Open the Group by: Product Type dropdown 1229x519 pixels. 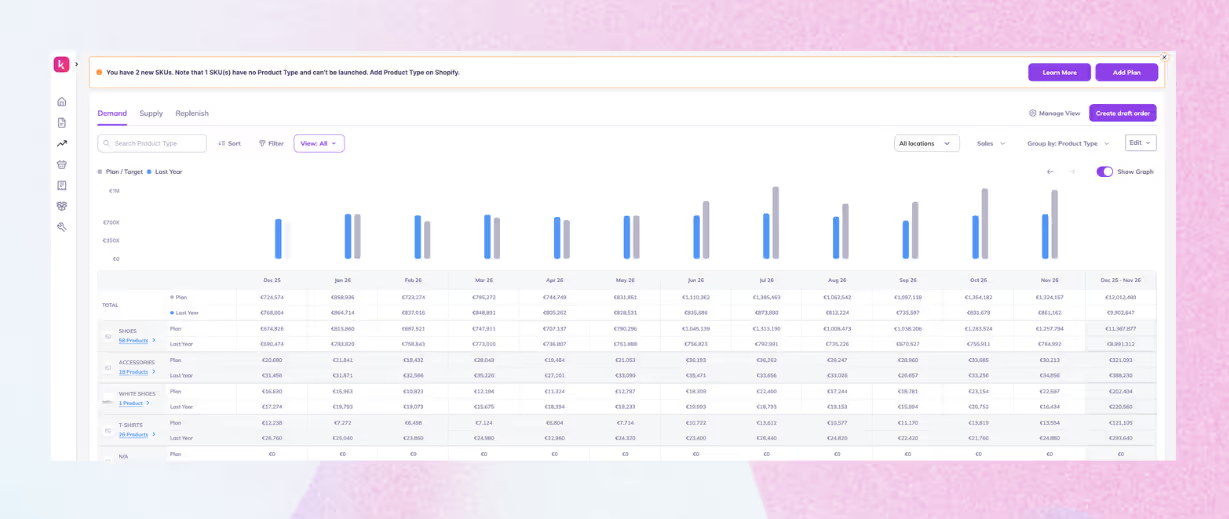pos(1068,143)
